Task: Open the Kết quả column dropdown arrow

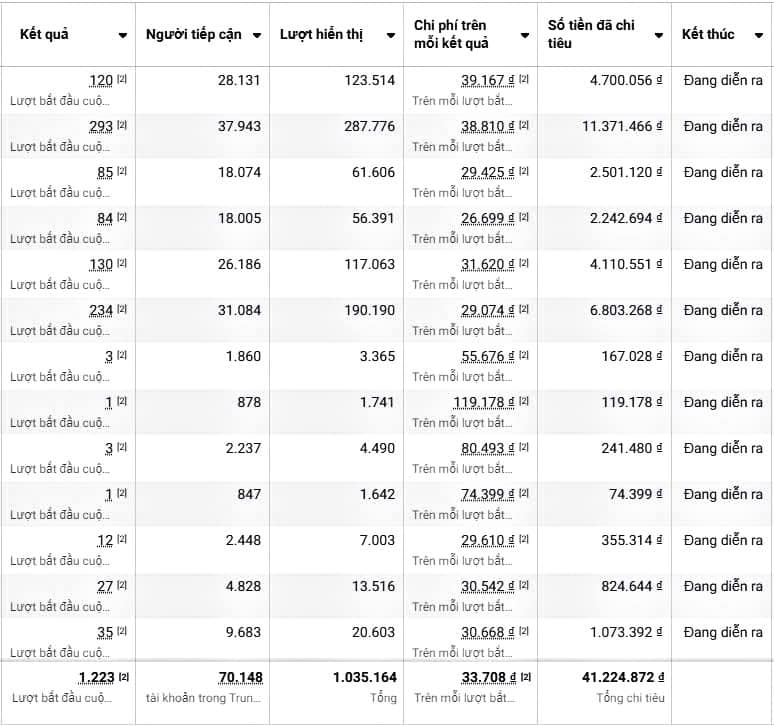Action: pyautogui.click(x=122, y=35)
